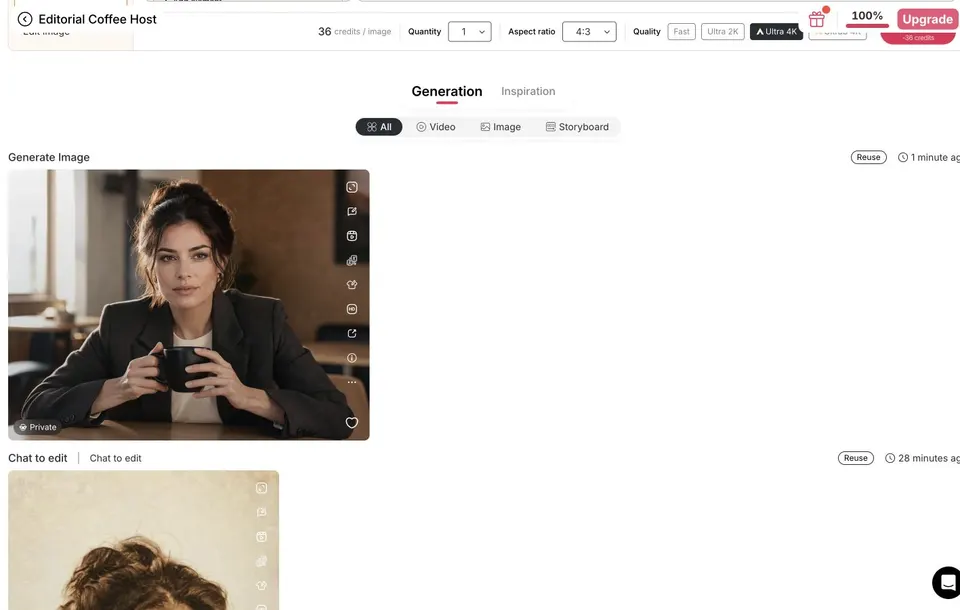Filter generations by Video
Viewport: 960px width, 610px height.
436,127
